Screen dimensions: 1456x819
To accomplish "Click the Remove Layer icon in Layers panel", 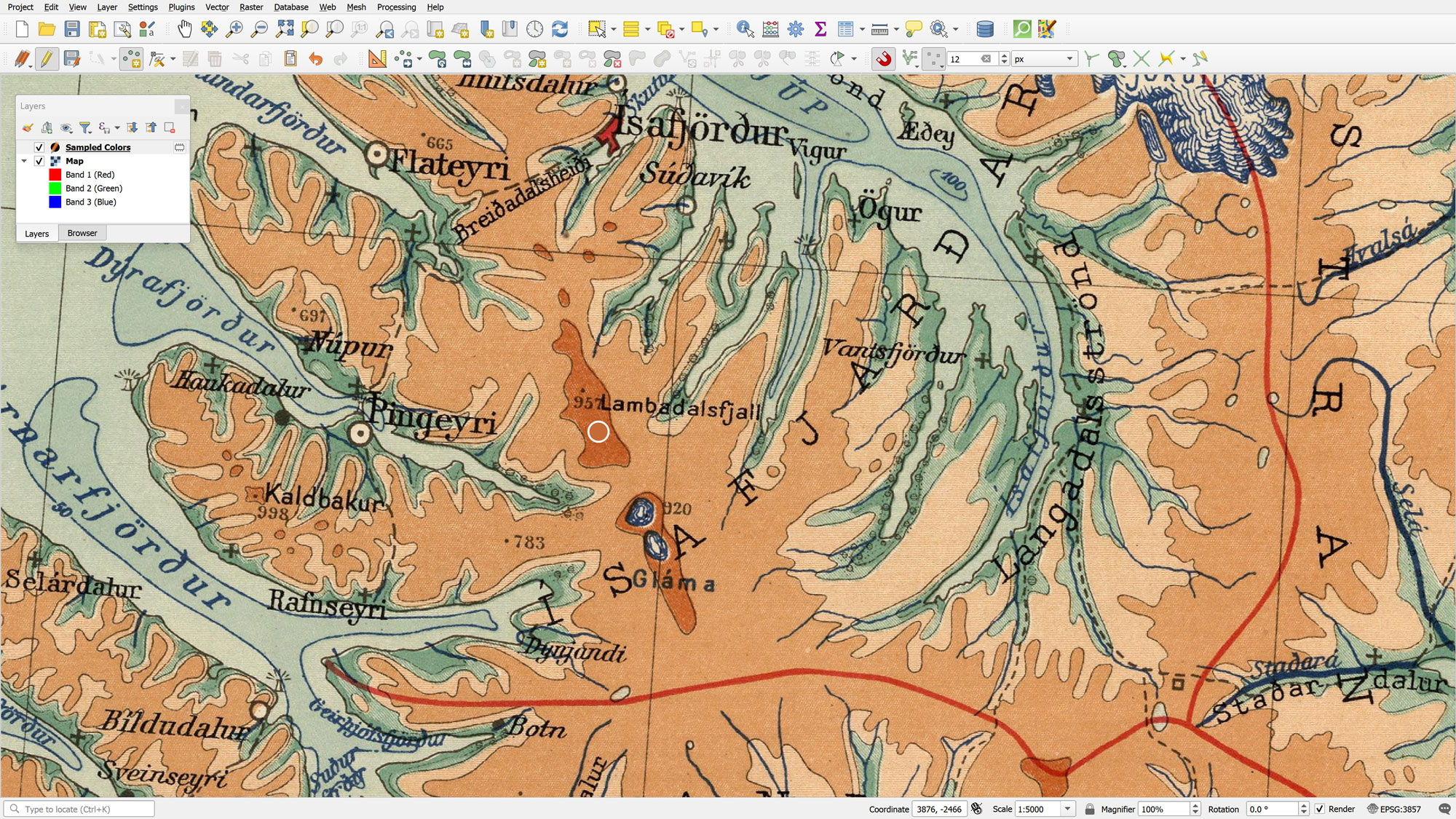I will coord(170,127).
